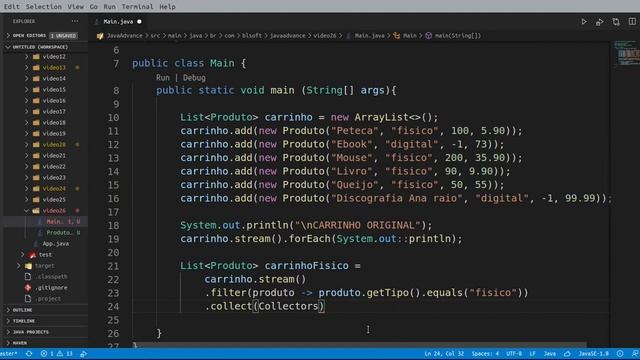Click the Debug code lens above main
The width and height of the screenshot is (640, 360).
click(194, 78)
